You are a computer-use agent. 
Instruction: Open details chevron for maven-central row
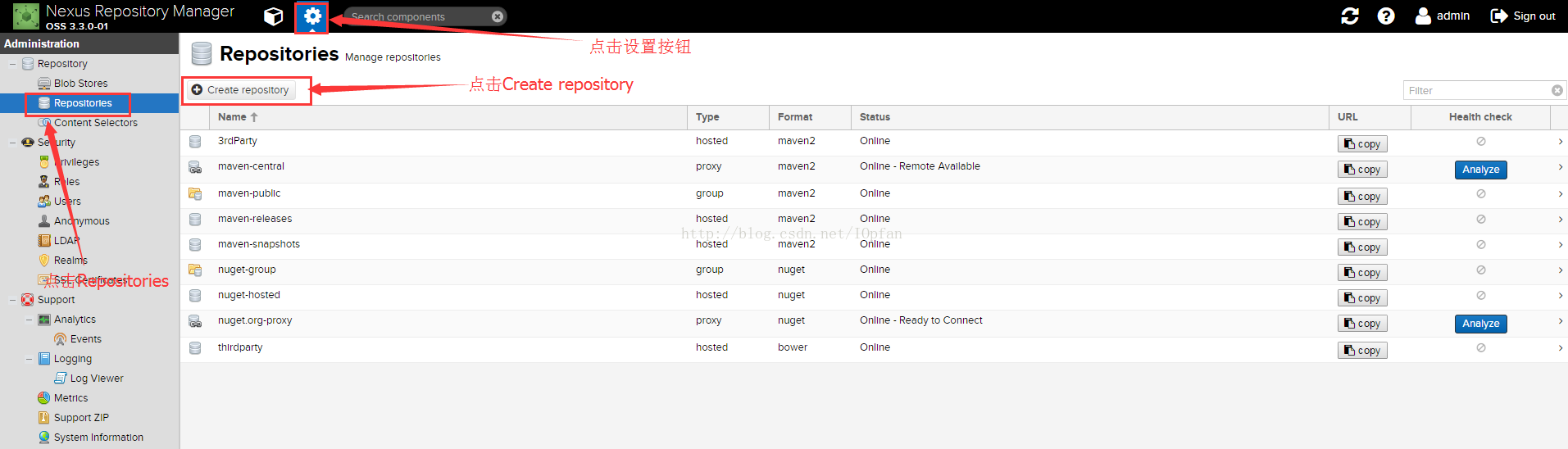tap(1560, 167)
